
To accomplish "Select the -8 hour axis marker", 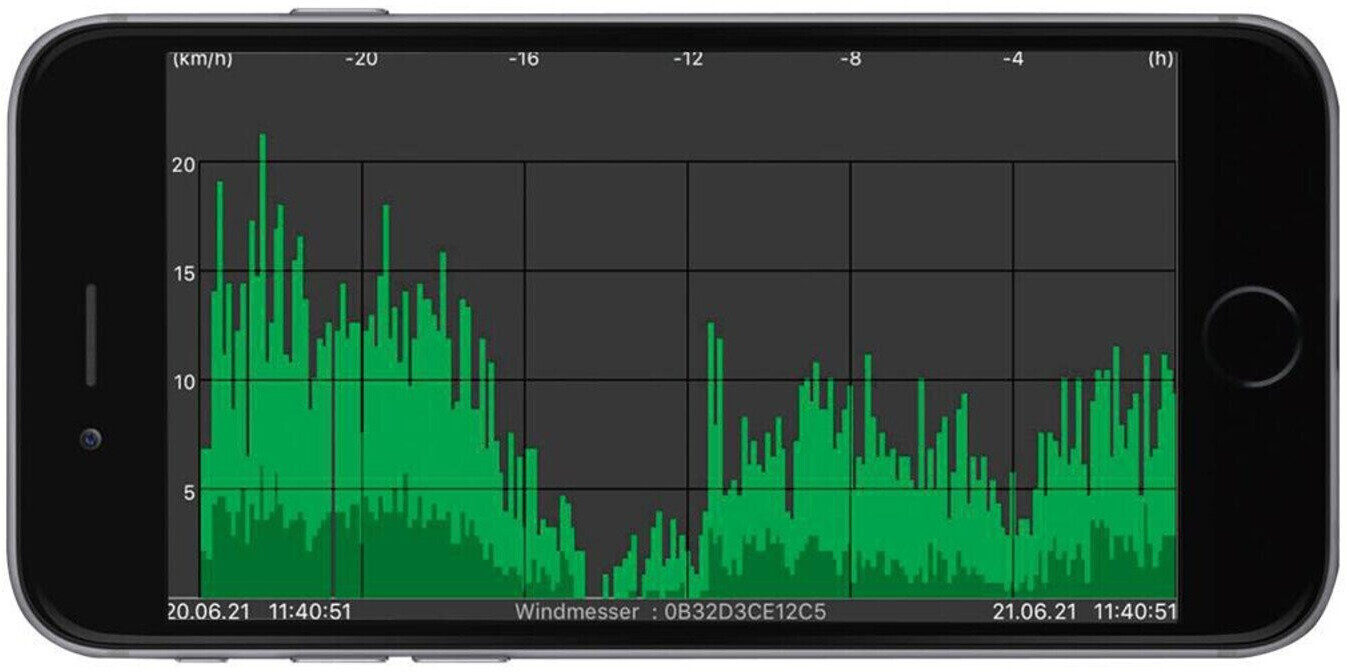I will 850,59.
